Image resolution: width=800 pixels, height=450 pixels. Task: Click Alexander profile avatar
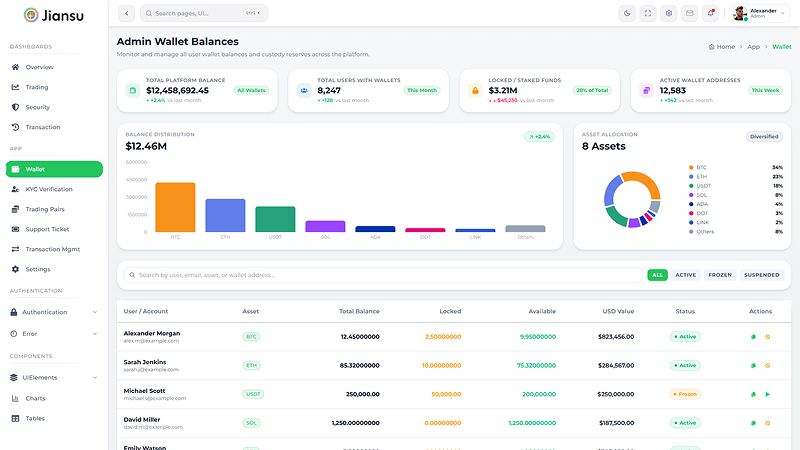740,13
